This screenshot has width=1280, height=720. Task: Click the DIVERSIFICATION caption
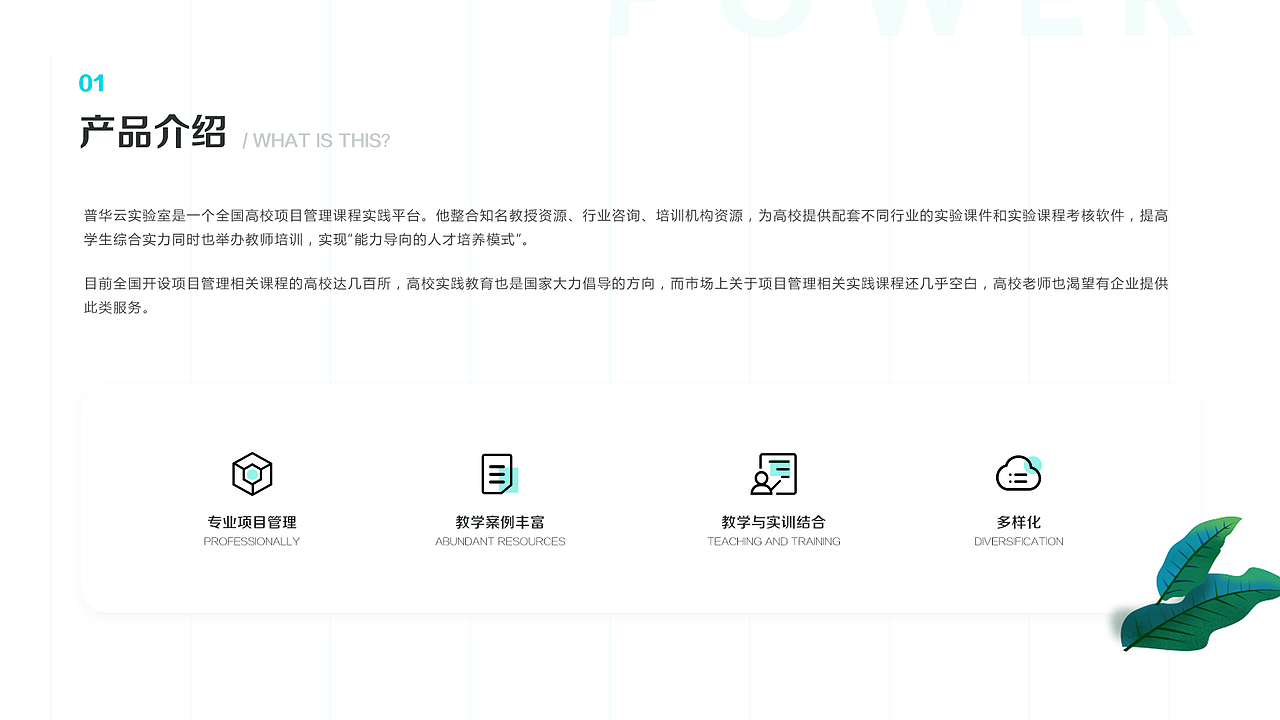tap(1019, 541)
